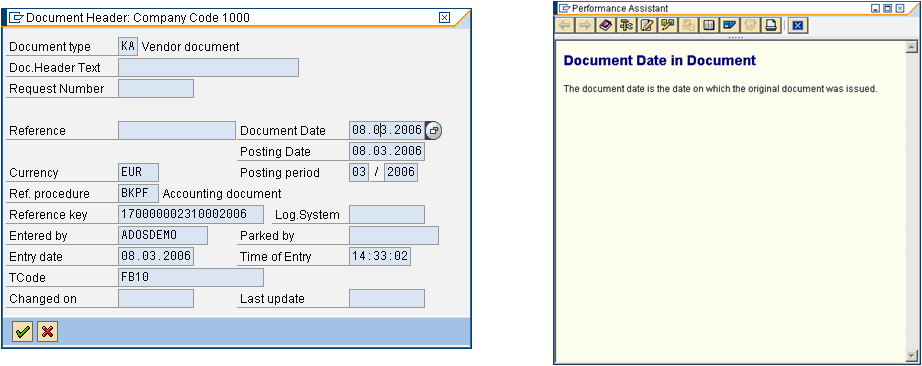
Task: Click the green checkmark Continue button
Action: pyautogui.click(x=23, y=332)
